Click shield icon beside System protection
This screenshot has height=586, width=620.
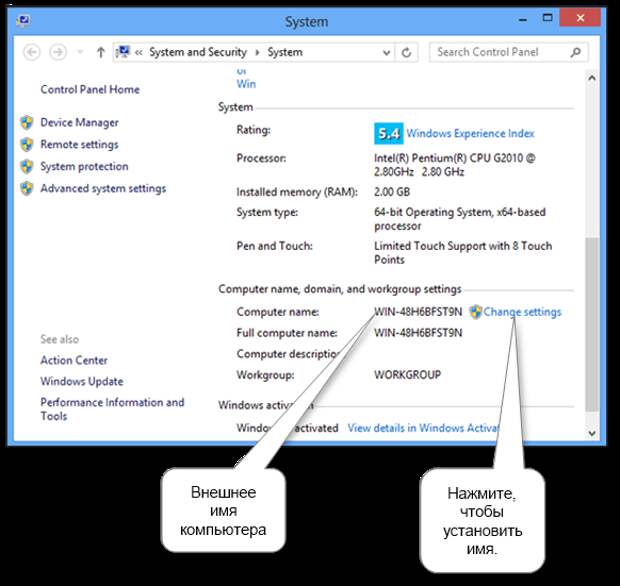click(27, 166)
